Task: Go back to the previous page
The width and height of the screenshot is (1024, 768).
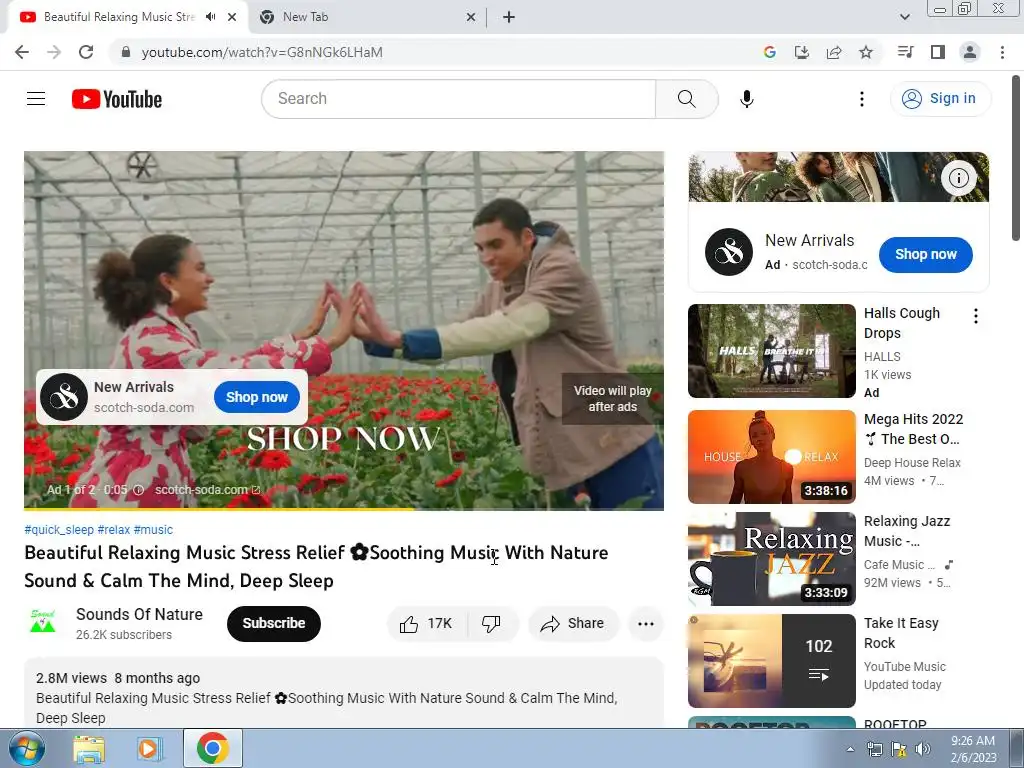Action: coord(22,52)
